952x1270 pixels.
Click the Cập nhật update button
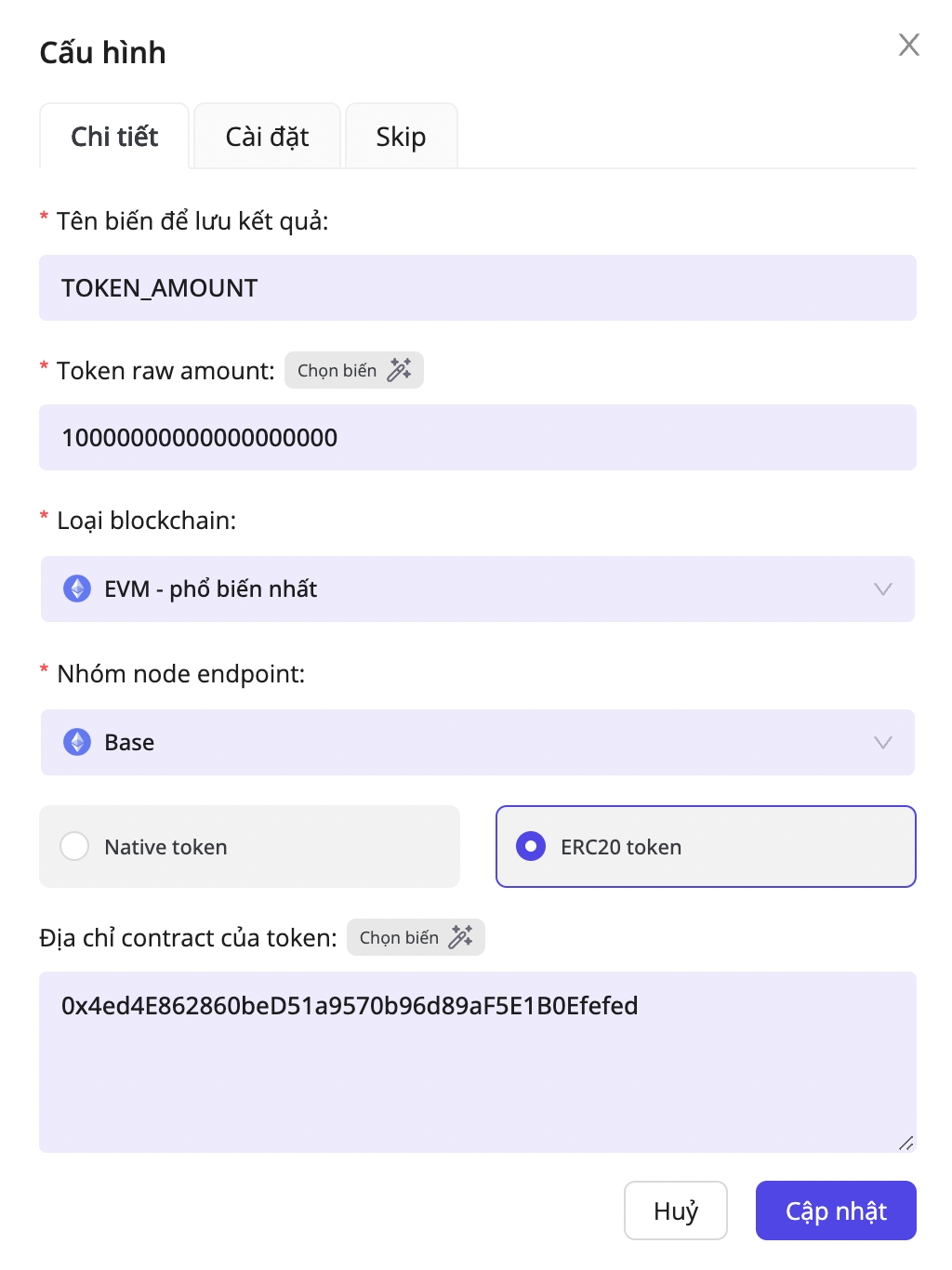tap(836, 1210)
